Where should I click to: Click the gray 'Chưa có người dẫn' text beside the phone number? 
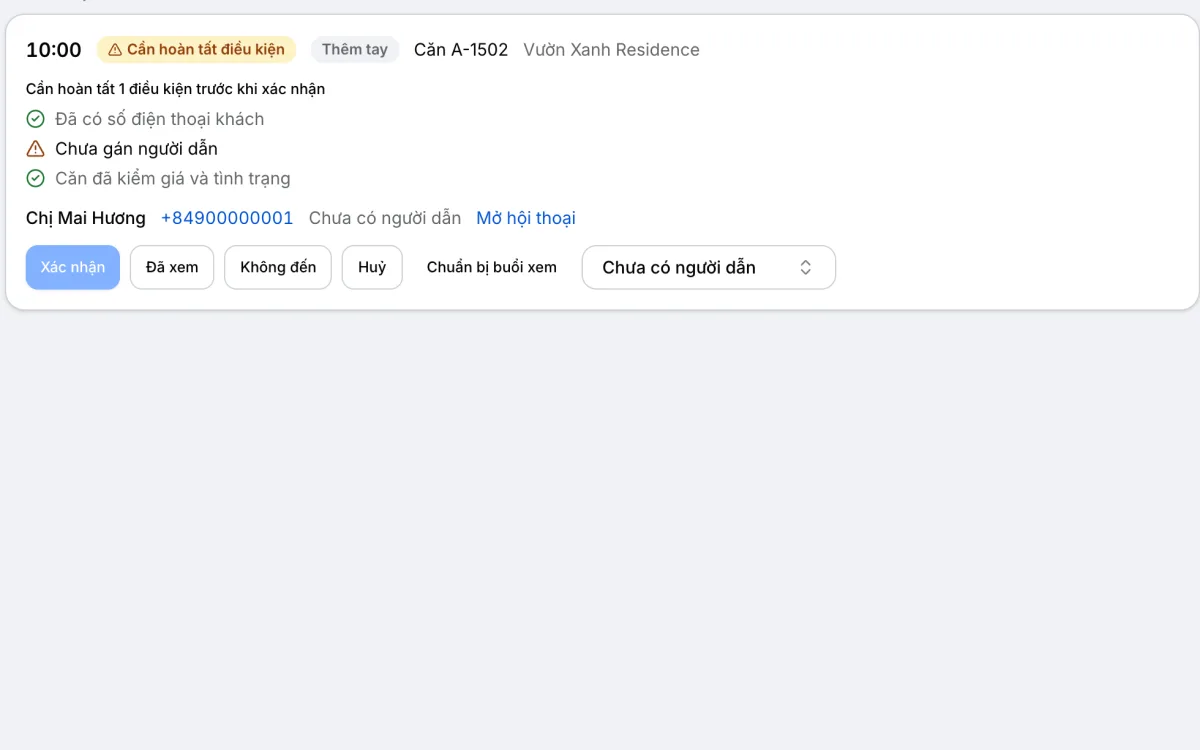(385, 218)
